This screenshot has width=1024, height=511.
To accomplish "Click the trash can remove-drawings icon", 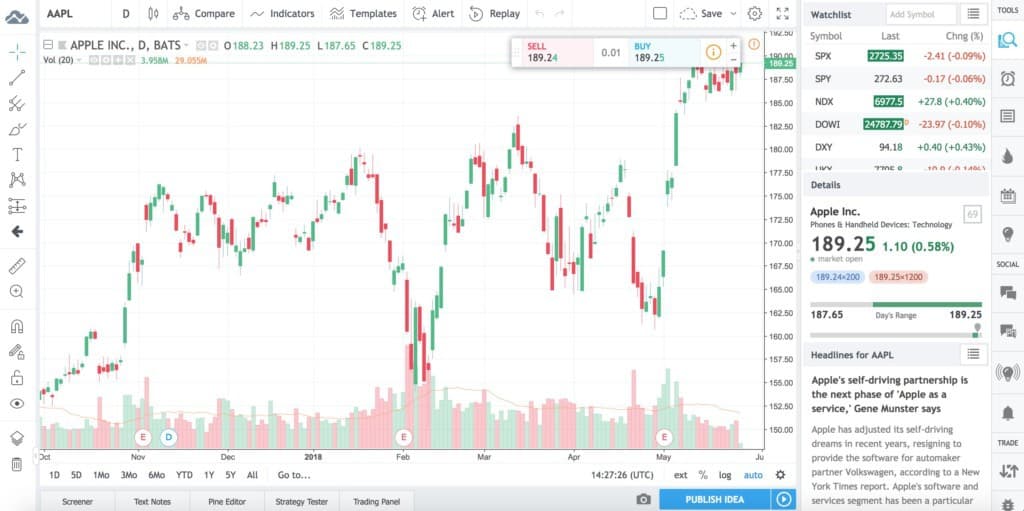I will [x=17, y=464].
